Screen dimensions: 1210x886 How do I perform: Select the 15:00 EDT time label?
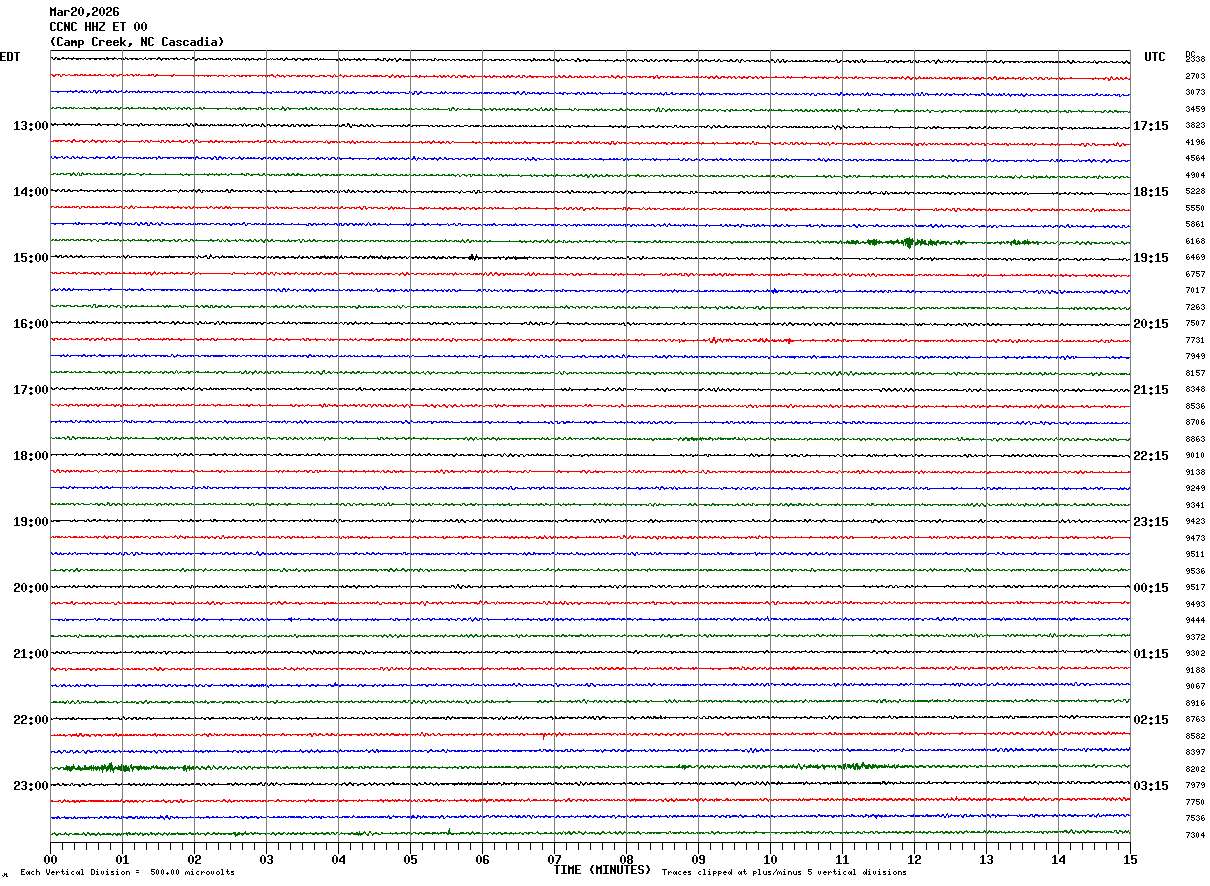[x=30, y=258]
